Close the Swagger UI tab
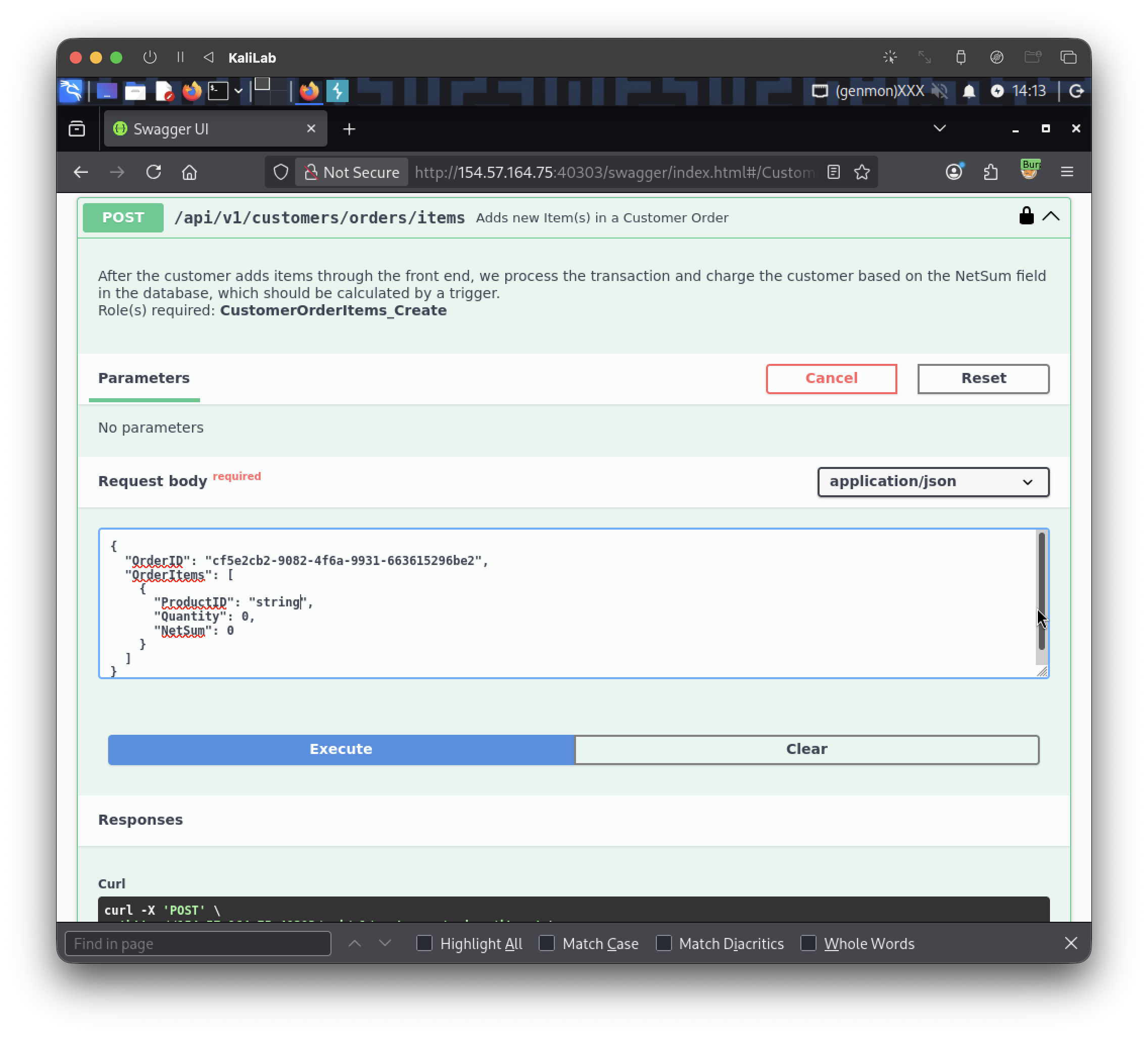 [311, 129]
